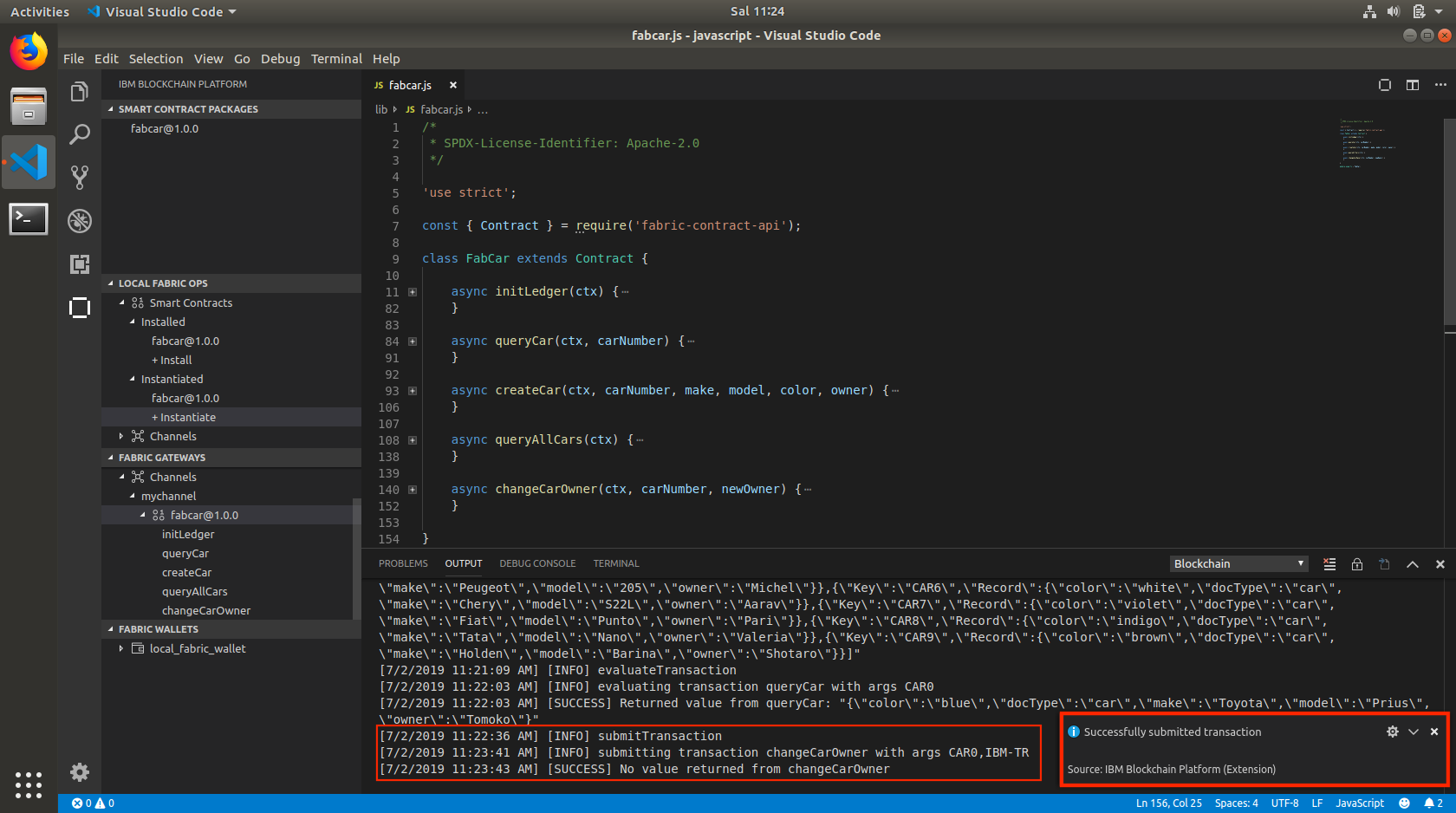Unfold the queryAllCars function at line 108

coord(413,440)
